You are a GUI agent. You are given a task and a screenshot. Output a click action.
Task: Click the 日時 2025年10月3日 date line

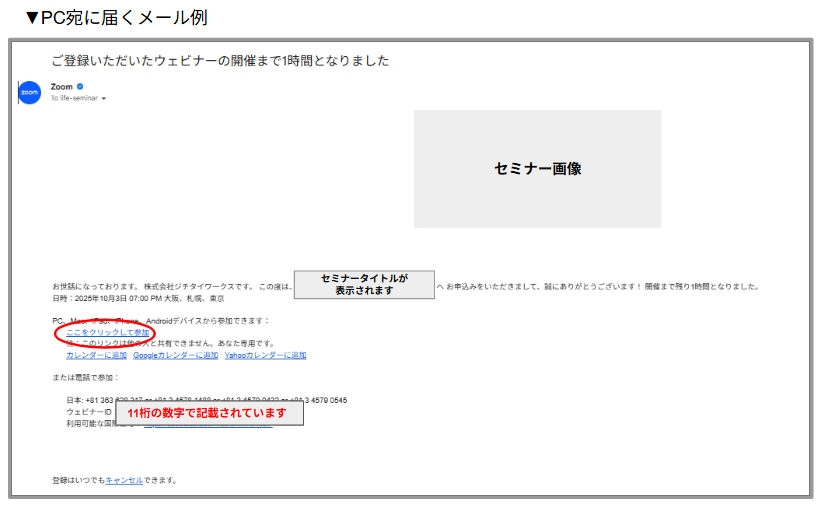coord(138,298)
